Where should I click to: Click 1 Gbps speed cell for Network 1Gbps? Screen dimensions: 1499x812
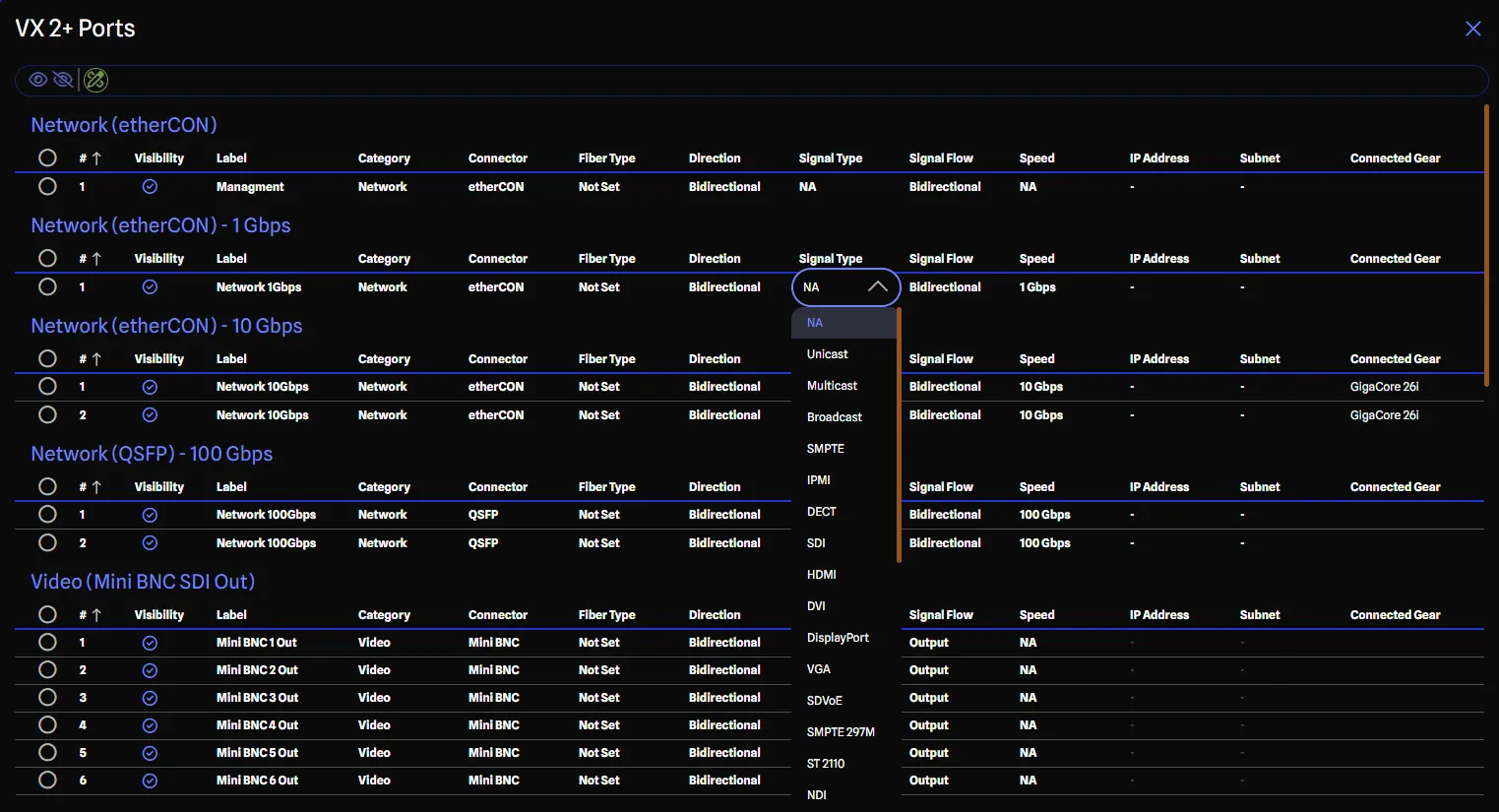pyautogui.click(x=1037, y=287)
